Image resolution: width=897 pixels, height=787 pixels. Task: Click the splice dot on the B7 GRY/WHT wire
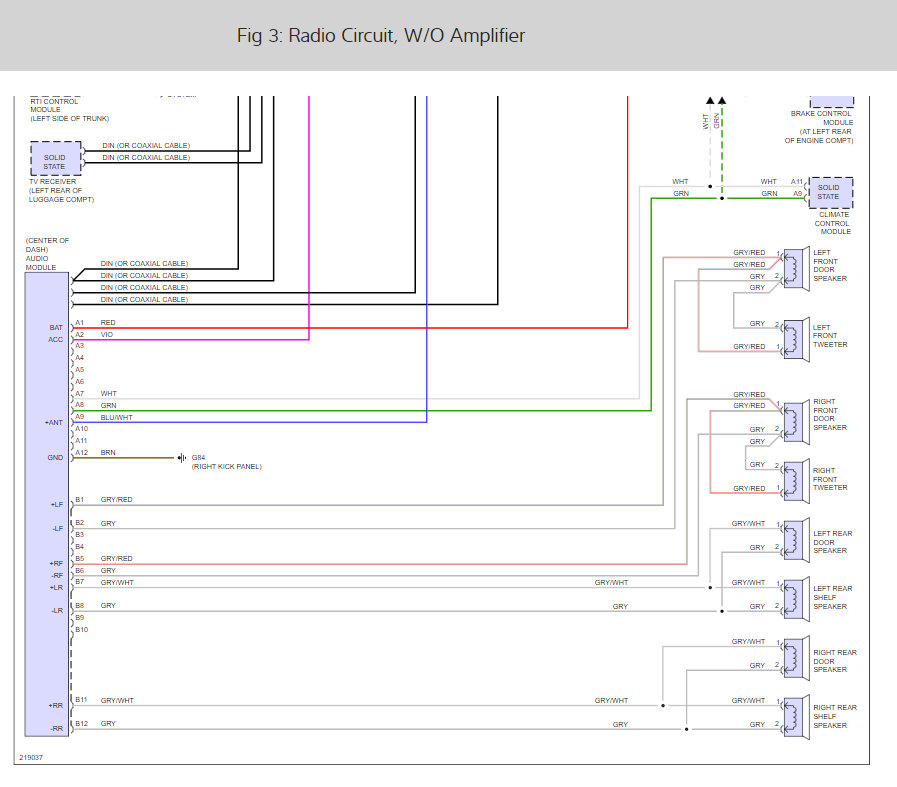(711, 587)
